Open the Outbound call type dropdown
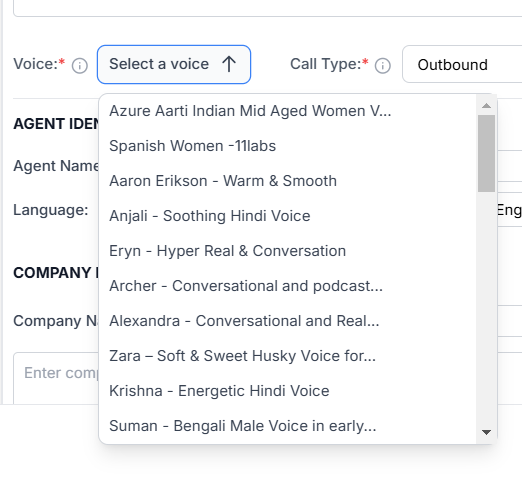Screen dimensions: 522x480 (x=462, y=64)
